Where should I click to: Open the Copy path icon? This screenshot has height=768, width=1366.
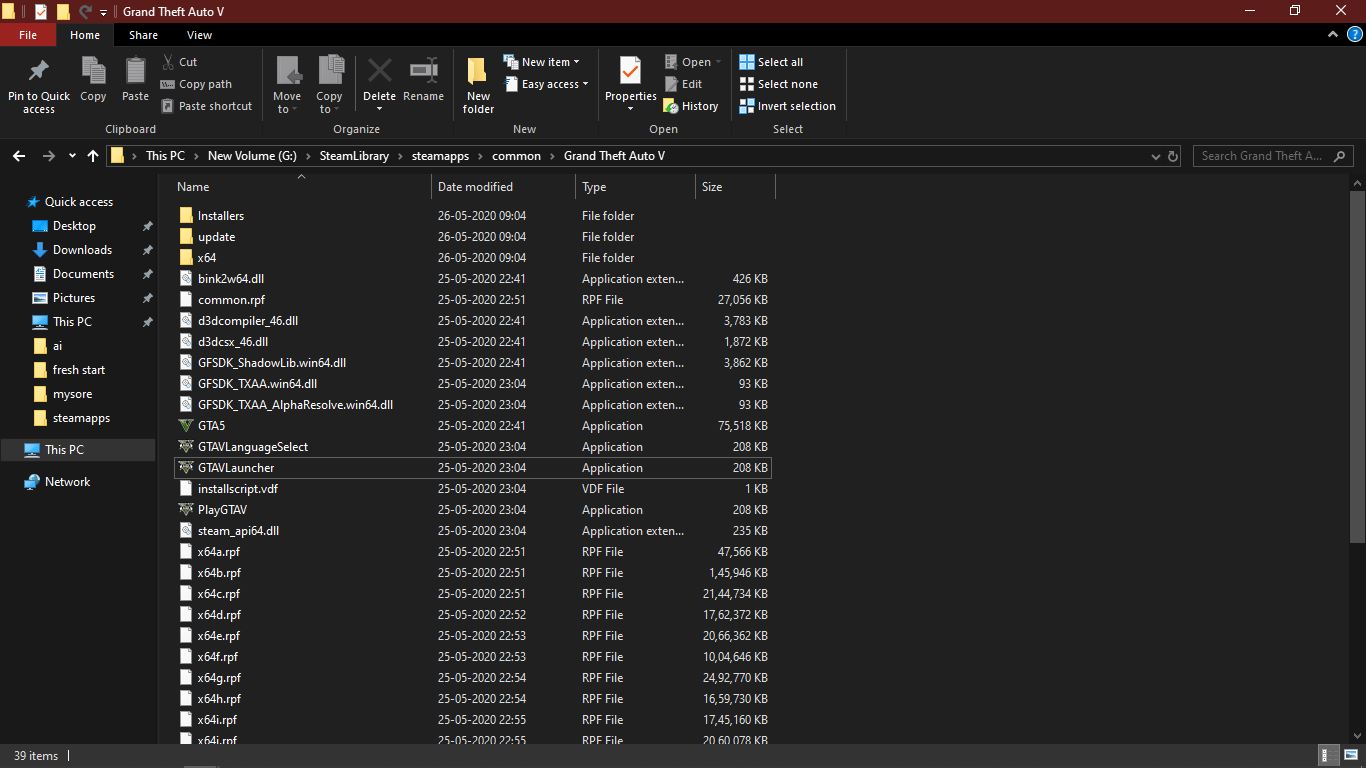[x=197, y=83]
